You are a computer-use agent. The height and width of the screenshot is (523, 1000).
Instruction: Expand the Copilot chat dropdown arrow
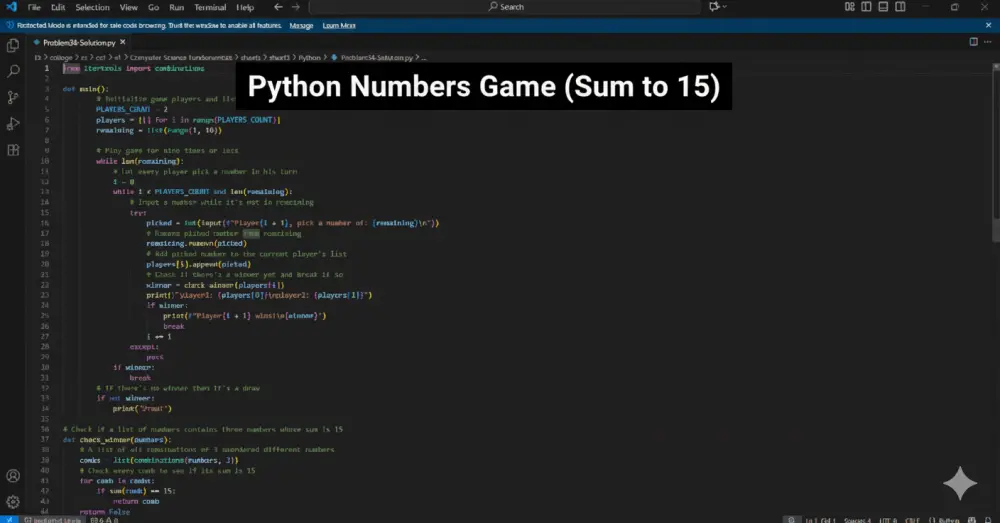725,7
